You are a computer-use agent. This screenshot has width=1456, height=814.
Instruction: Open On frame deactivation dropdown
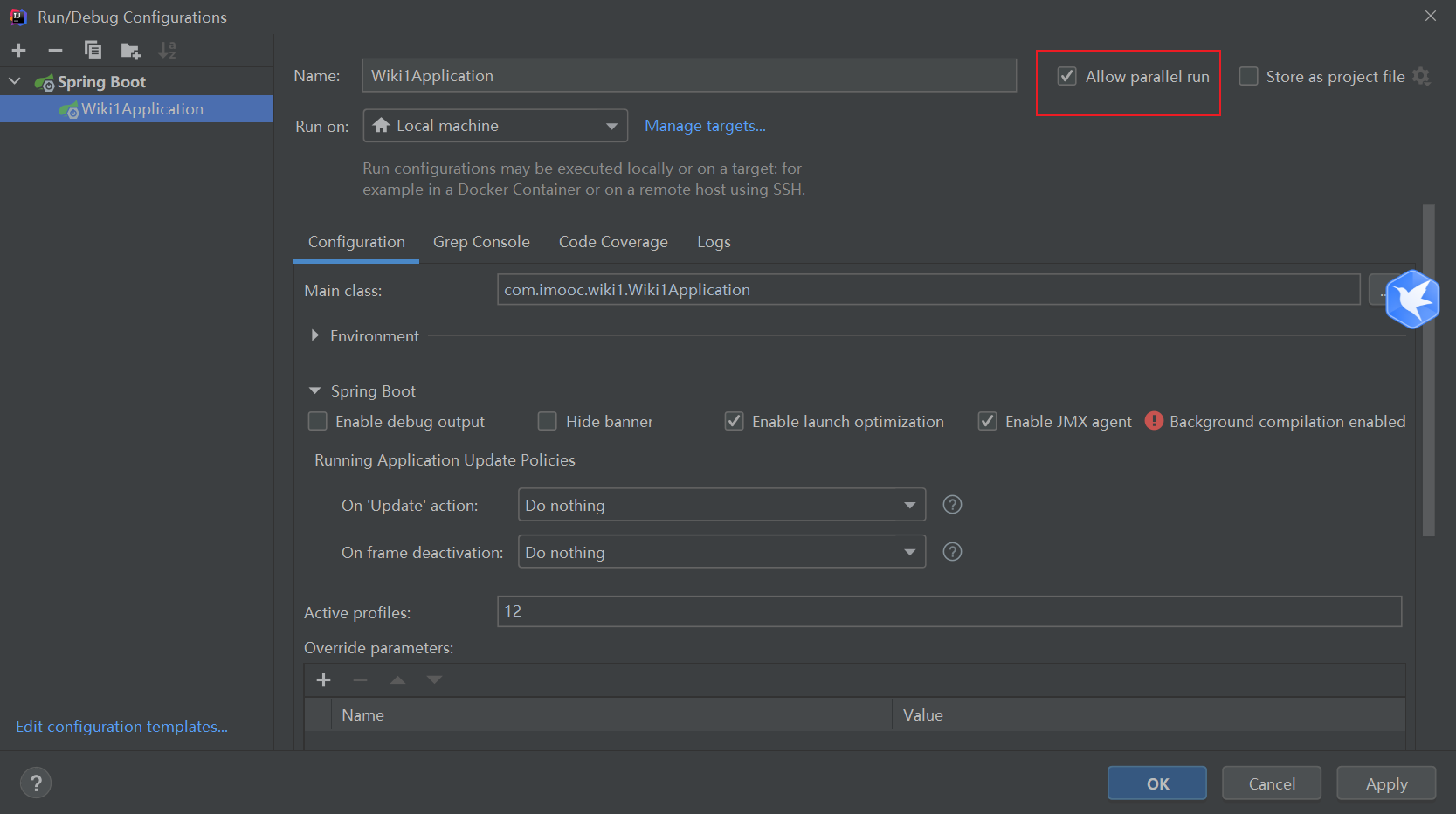pyautogui.click(x=721, y=552)
